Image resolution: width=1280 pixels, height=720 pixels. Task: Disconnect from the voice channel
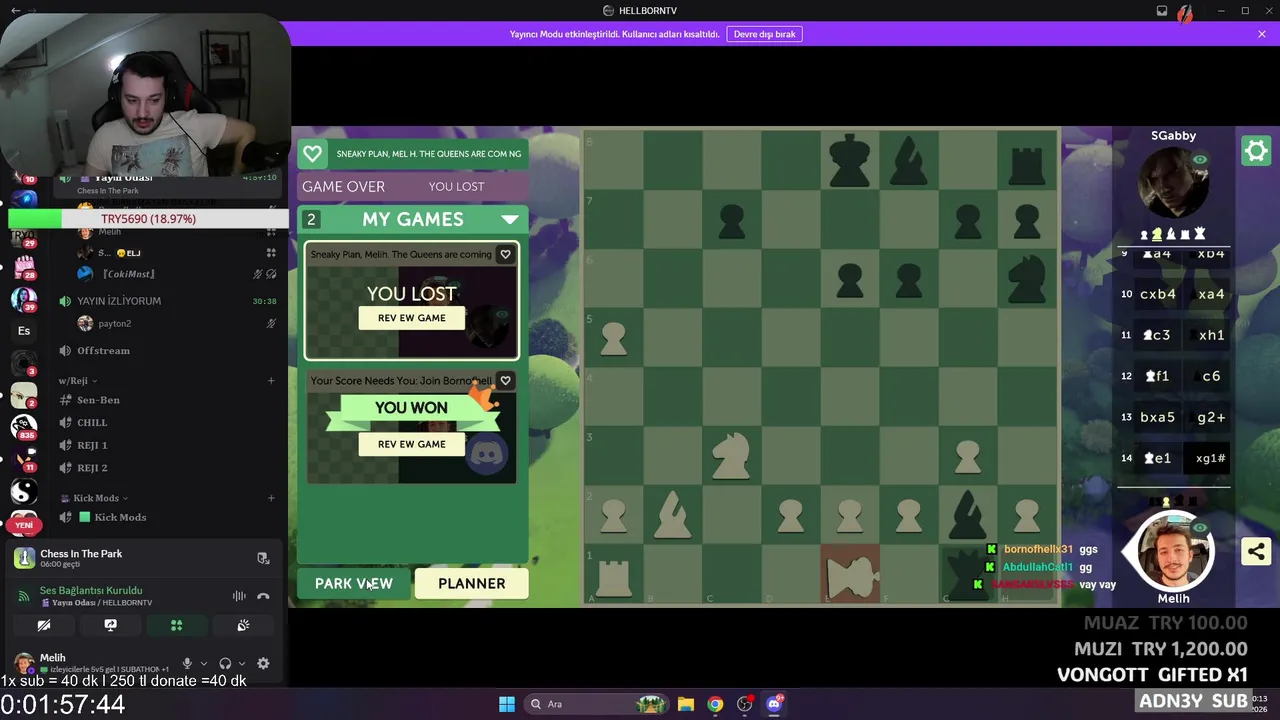click(263, 596)
